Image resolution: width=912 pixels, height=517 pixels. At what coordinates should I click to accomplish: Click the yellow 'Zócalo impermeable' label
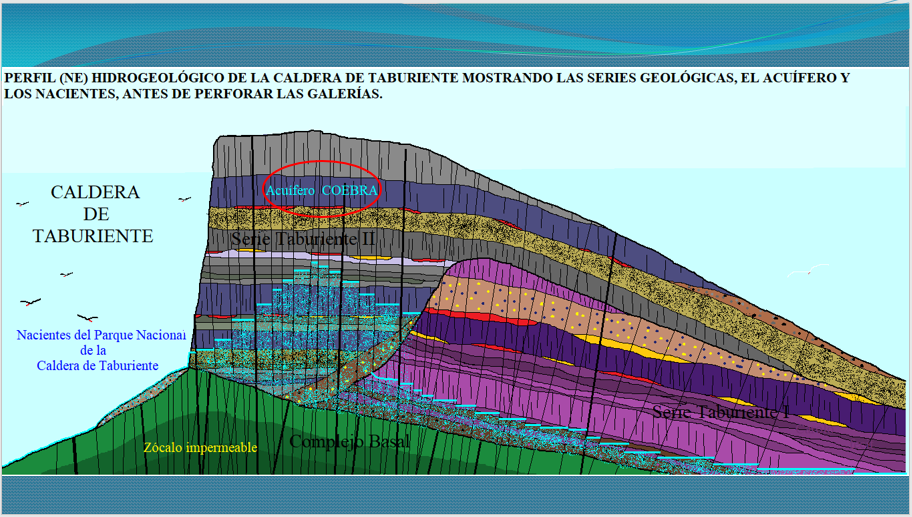click(x=200, y=447)
